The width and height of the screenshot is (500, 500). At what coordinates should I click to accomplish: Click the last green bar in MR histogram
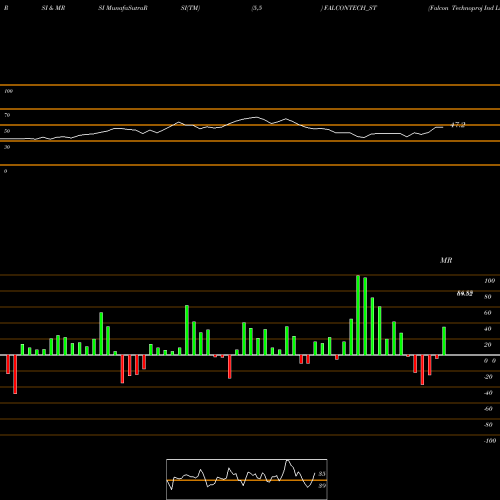(x=444, y=341)
